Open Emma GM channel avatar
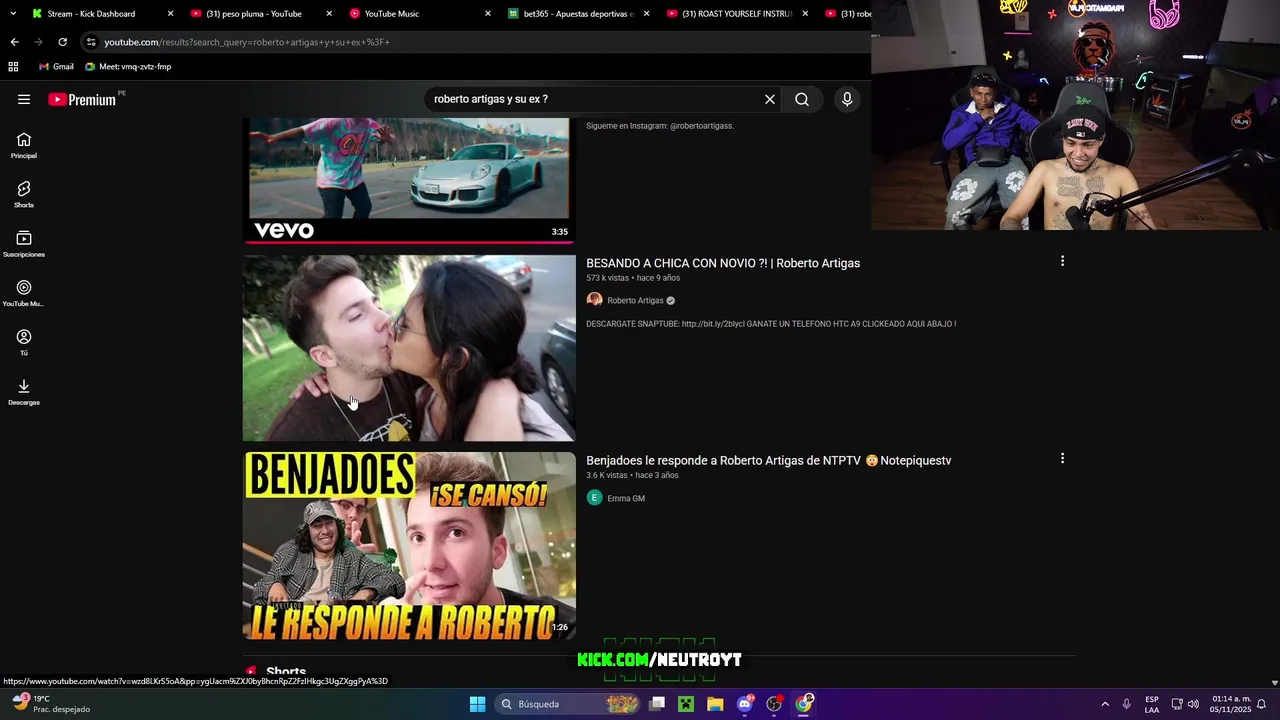This screenshot has height=720, width=1280. click(x=594, y=498)
